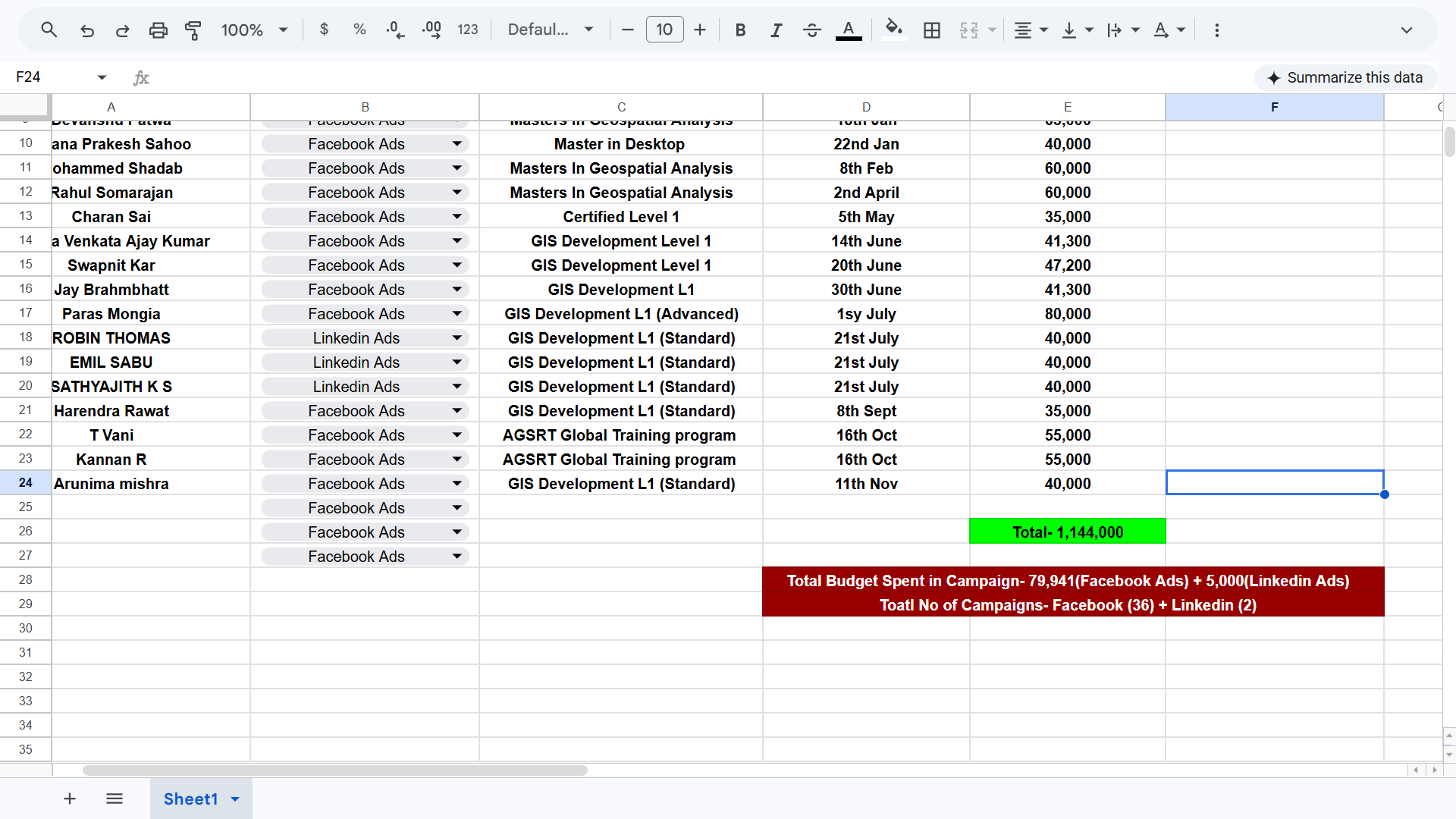
Task: Click the print icon
Action: pos(158,30)
